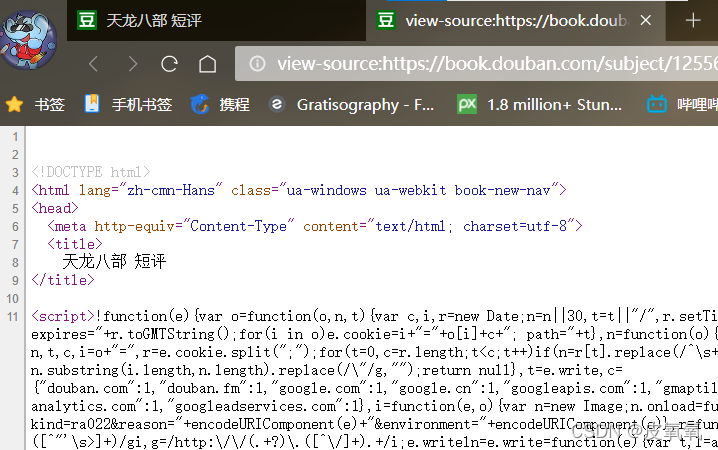Go back to previous page
The width and height of the screenshot is (718, 450).
tap(93, 64)
